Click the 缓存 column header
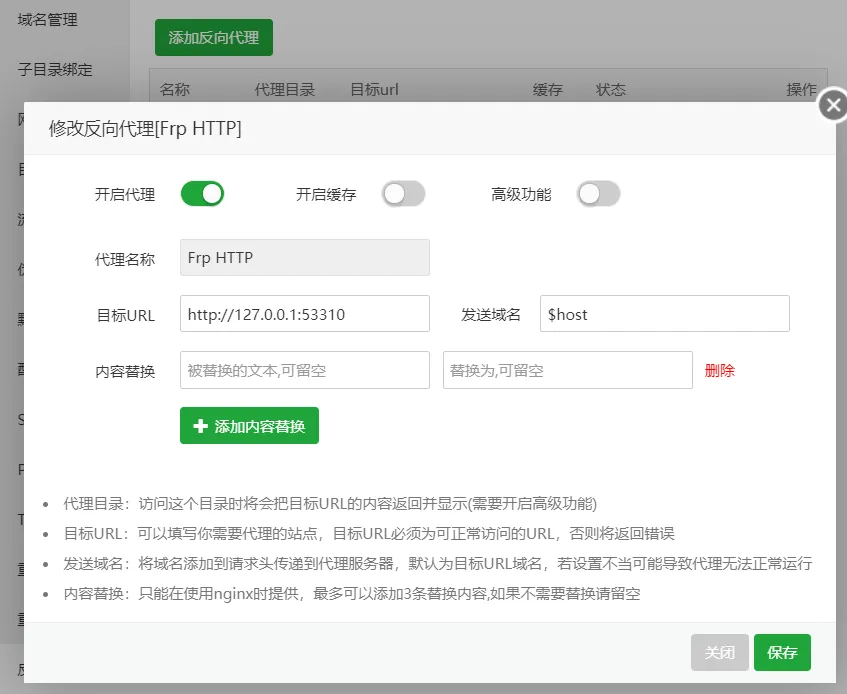847x694 pixels. tap(548, 89)
